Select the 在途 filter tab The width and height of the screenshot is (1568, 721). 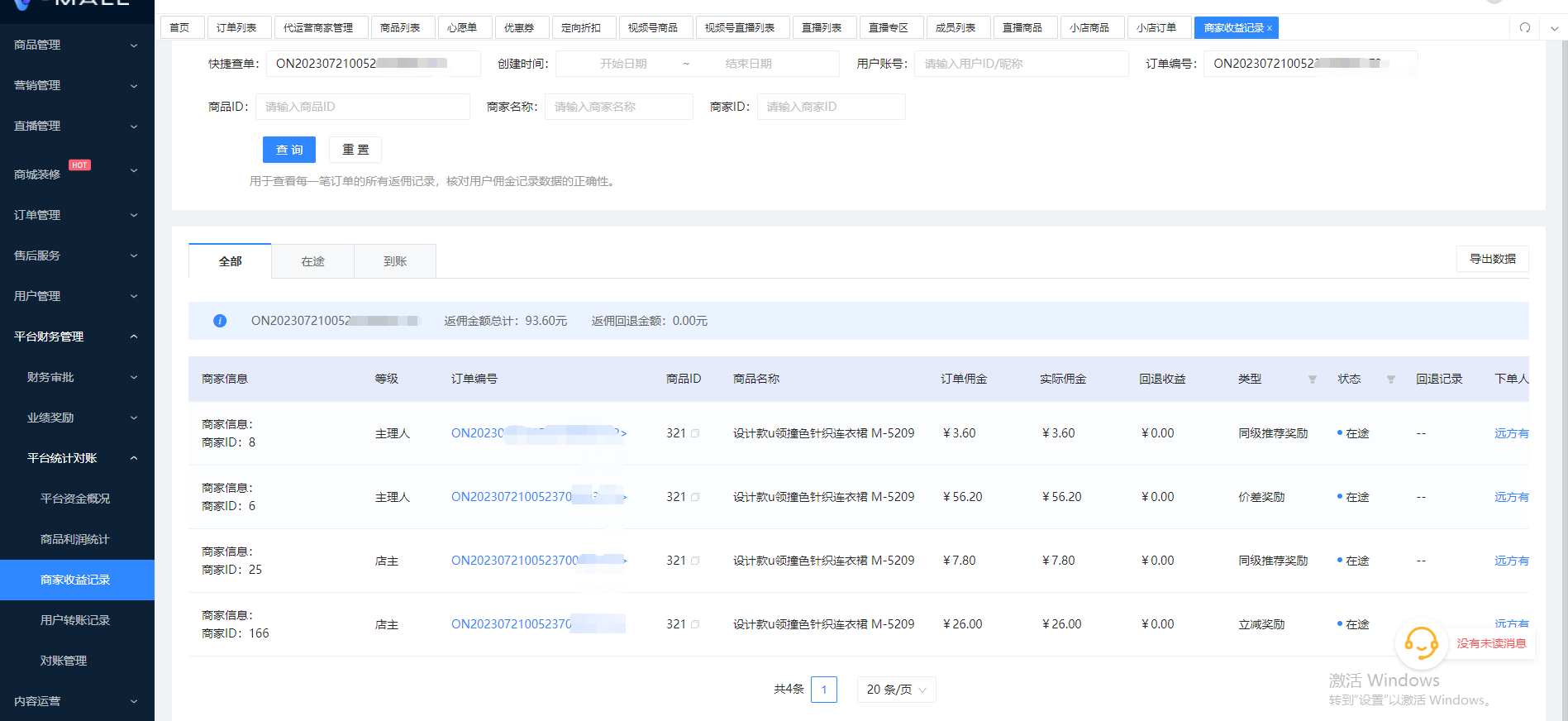tap(313, 261)
